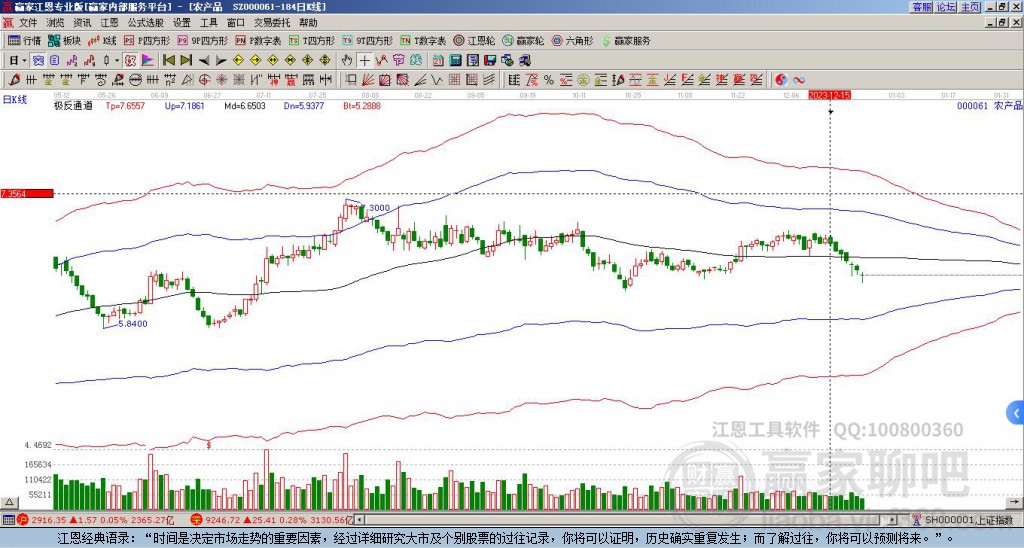Click the colorful flag icon
1024x548 pixels.
coord(148,60)
